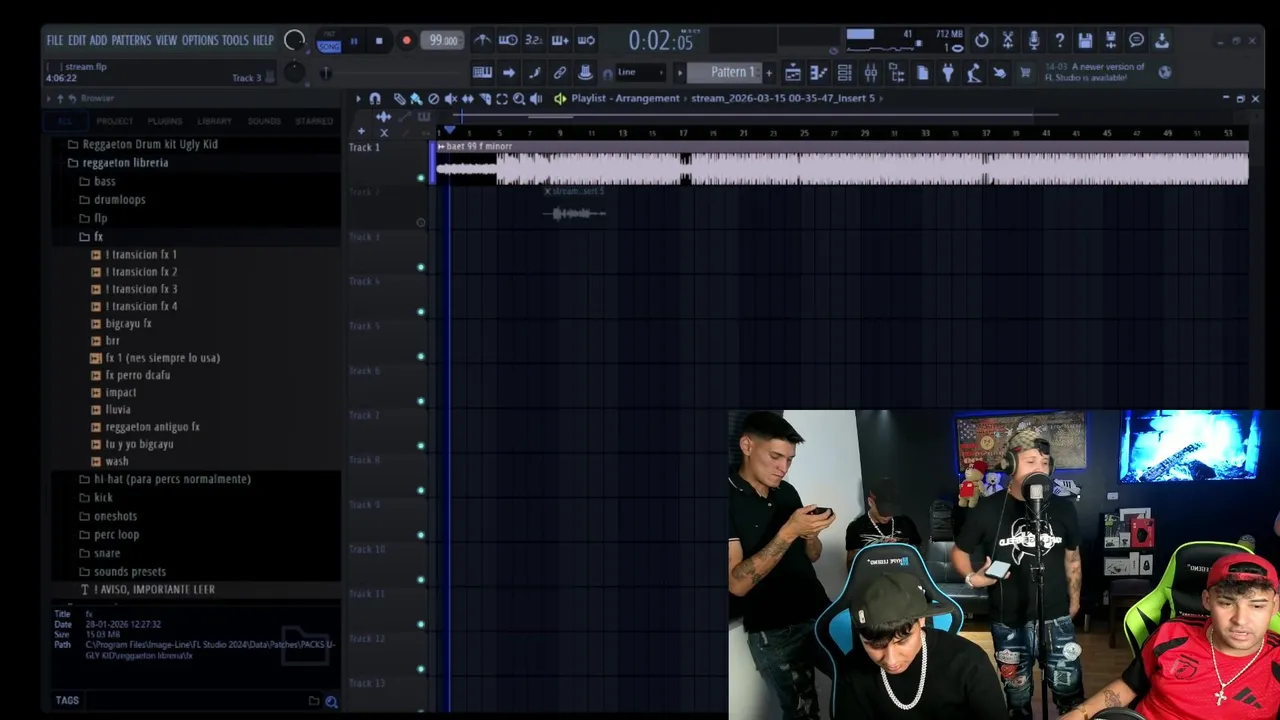Image resolution: width=1280 pixels, height=720 pixels.
Task: Open the one-click audio recording microphone icon
Action: pyautogui.click(x=1034, y=40)
